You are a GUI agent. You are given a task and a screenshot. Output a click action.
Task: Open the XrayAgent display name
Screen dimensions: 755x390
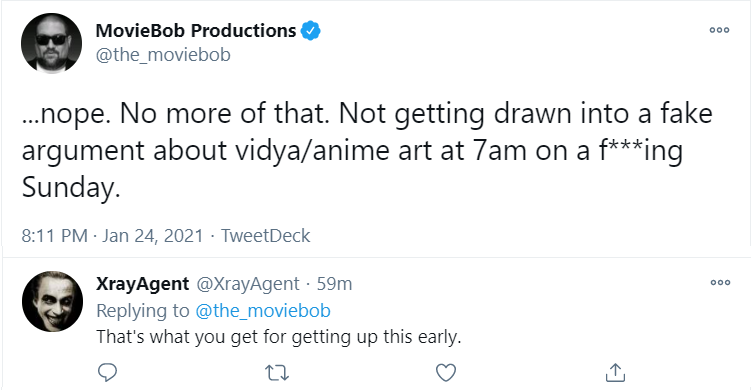coord(142,284)
